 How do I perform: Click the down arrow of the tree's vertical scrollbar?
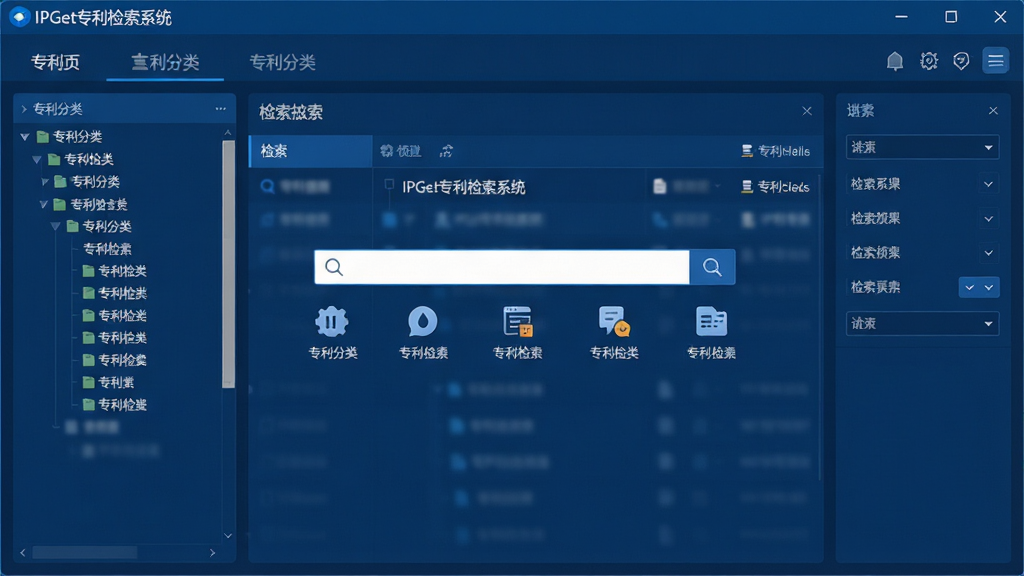click(x=228, y=536)
